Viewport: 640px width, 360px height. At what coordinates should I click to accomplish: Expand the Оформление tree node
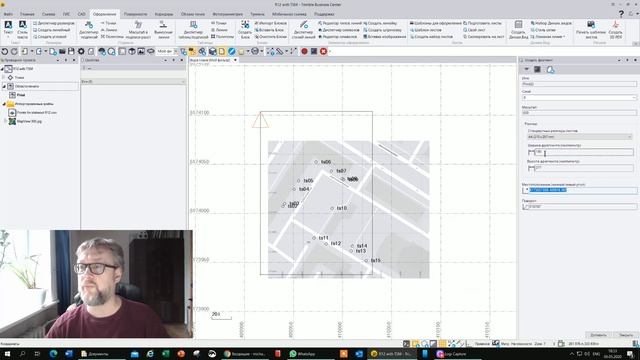pyautogui.click(x=4, y=87)
